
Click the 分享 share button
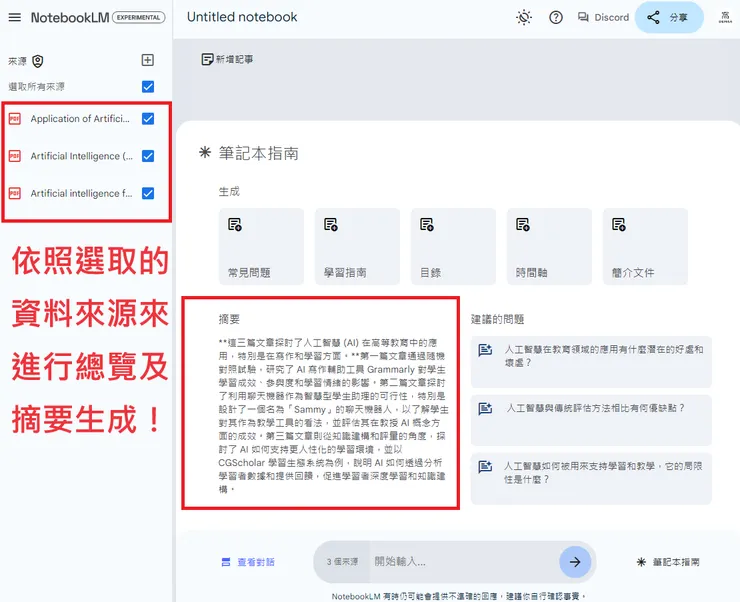click(x=669, y=17)
